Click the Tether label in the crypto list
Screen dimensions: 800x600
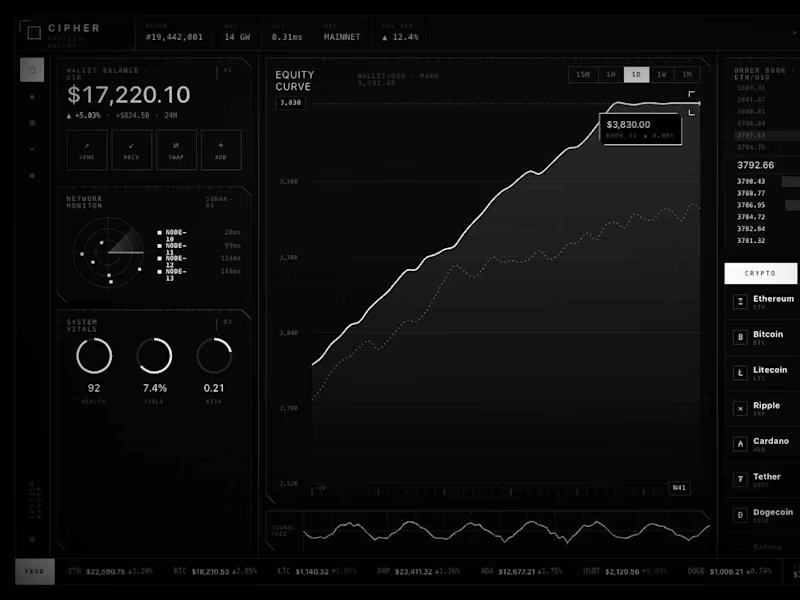(x=767, y=477)
